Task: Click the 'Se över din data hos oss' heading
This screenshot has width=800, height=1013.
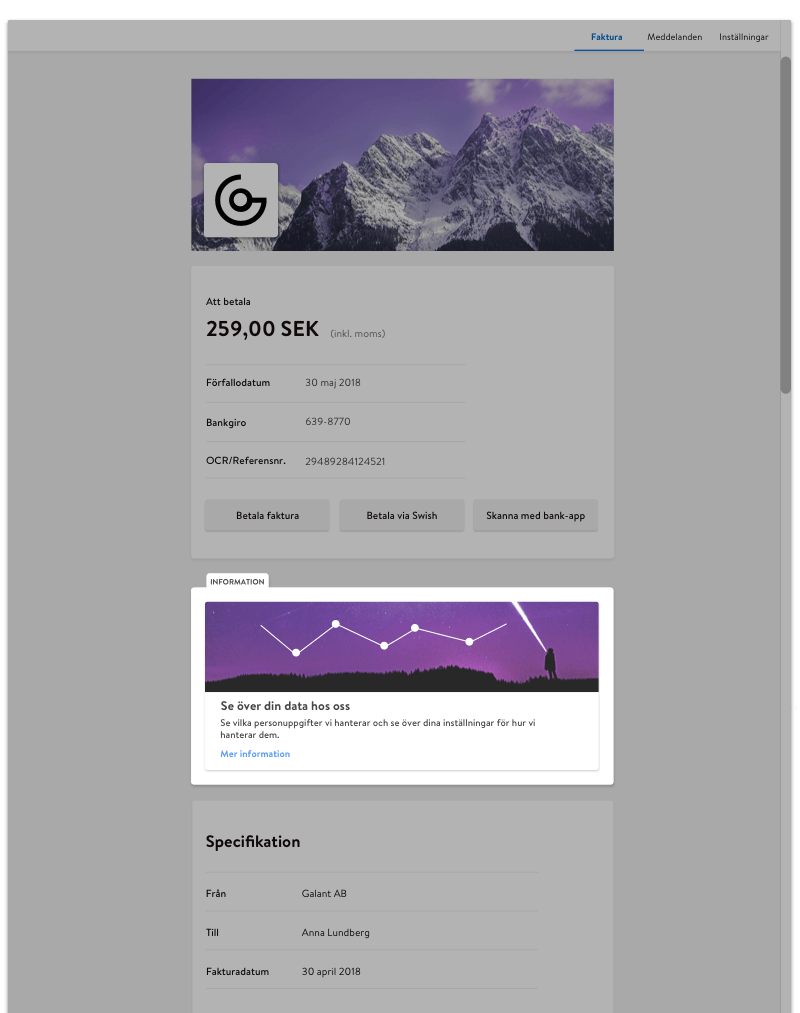Action: point(285,706)
